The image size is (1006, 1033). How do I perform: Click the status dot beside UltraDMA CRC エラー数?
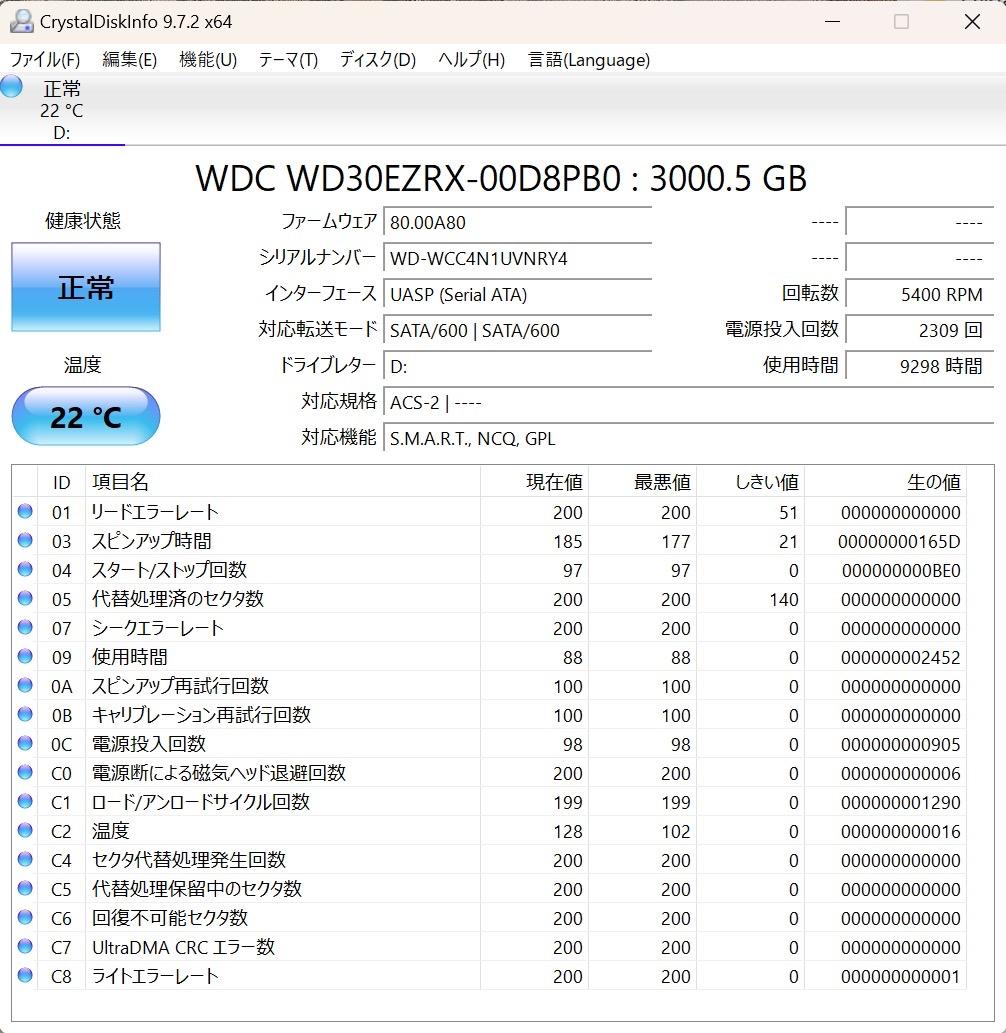pos(24,947)
